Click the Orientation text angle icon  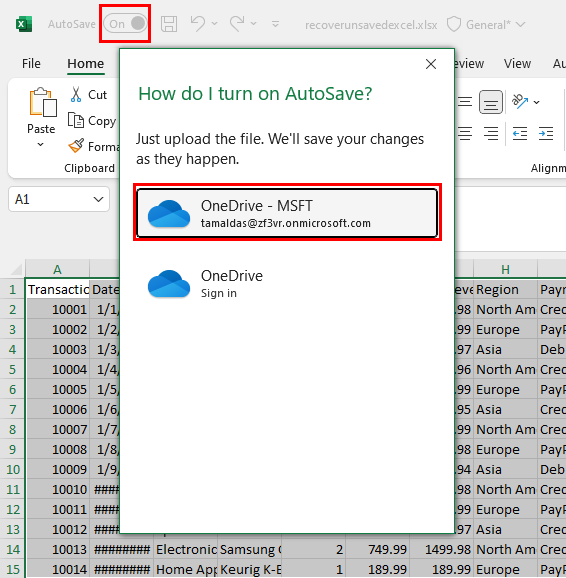[520, 101]
